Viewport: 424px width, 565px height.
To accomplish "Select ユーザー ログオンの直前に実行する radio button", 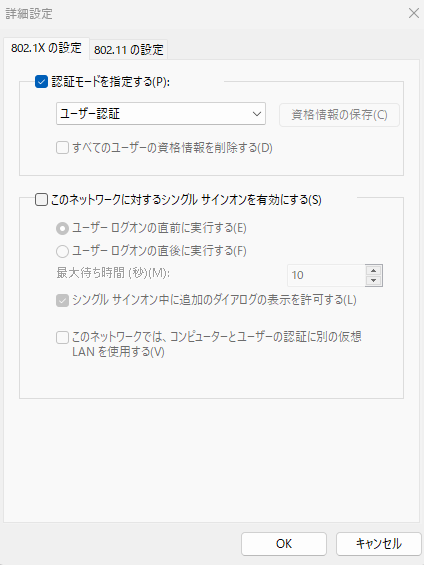I will [62, 228].
